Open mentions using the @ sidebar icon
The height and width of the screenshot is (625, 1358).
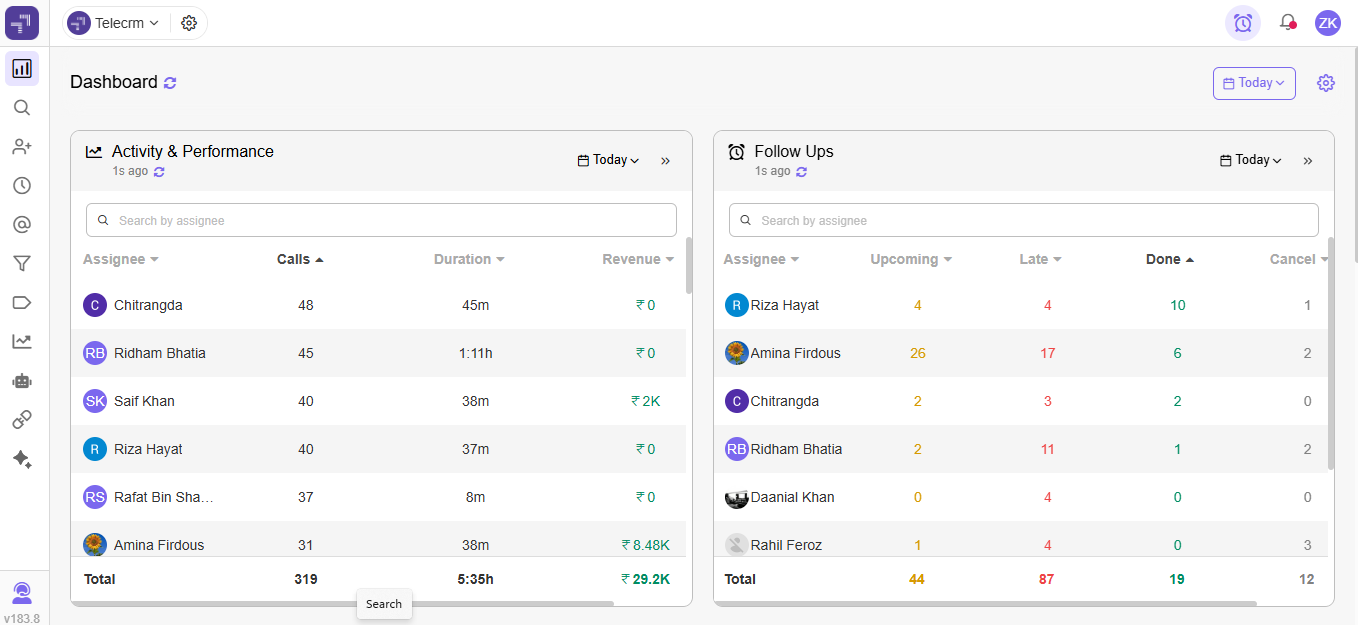pos(22,224)
